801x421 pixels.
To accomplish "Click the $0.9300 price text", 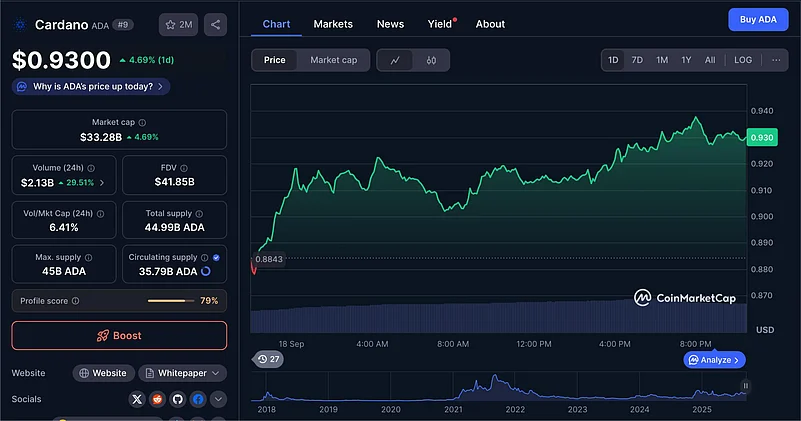I will pyautogui.click(x=61, y=60).
